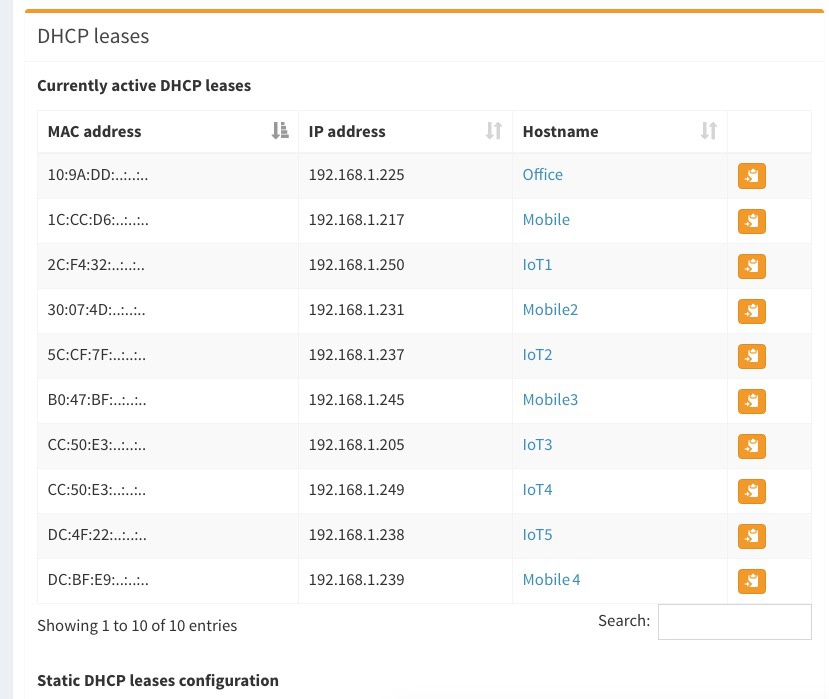Add static mapping for IoT1
Image resolution: width=829 pixels, height=699 pixels.
(x=751, y=265)
